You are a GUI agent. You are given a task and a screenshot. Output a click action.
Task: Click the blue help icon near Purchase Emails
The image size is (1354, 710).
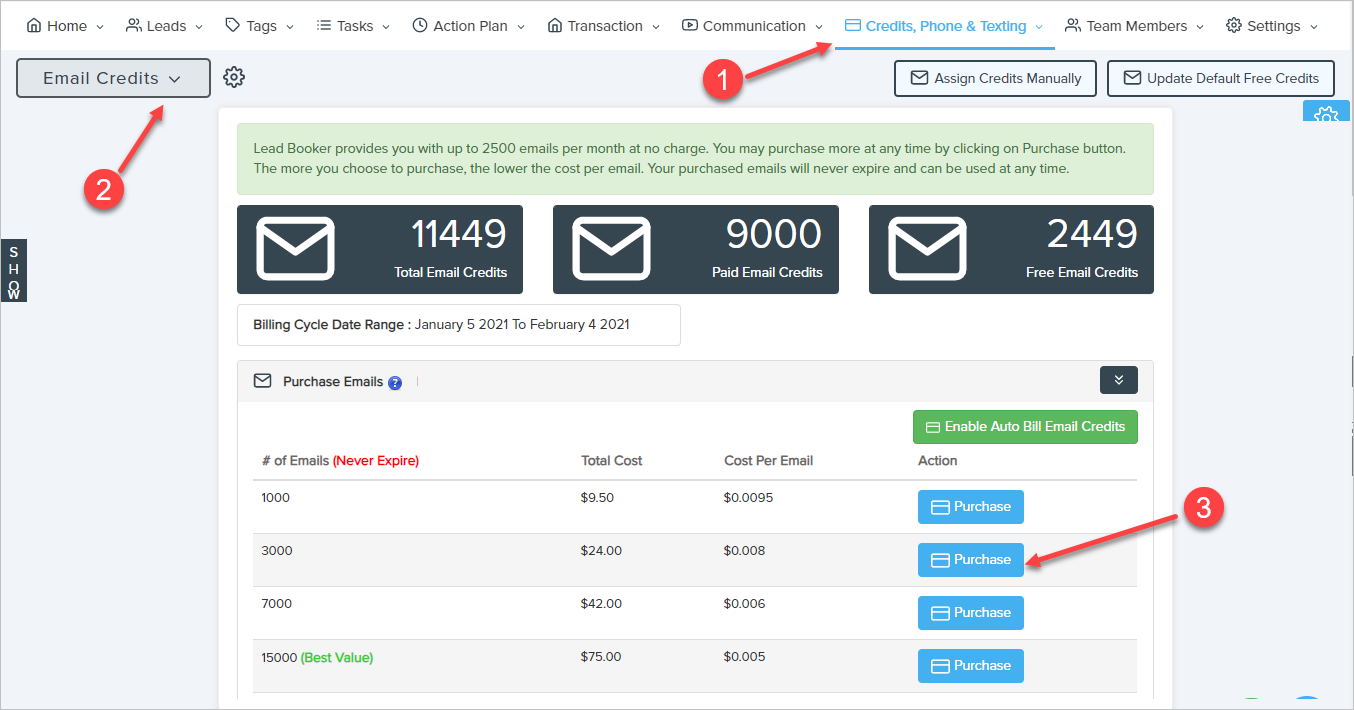395,382
